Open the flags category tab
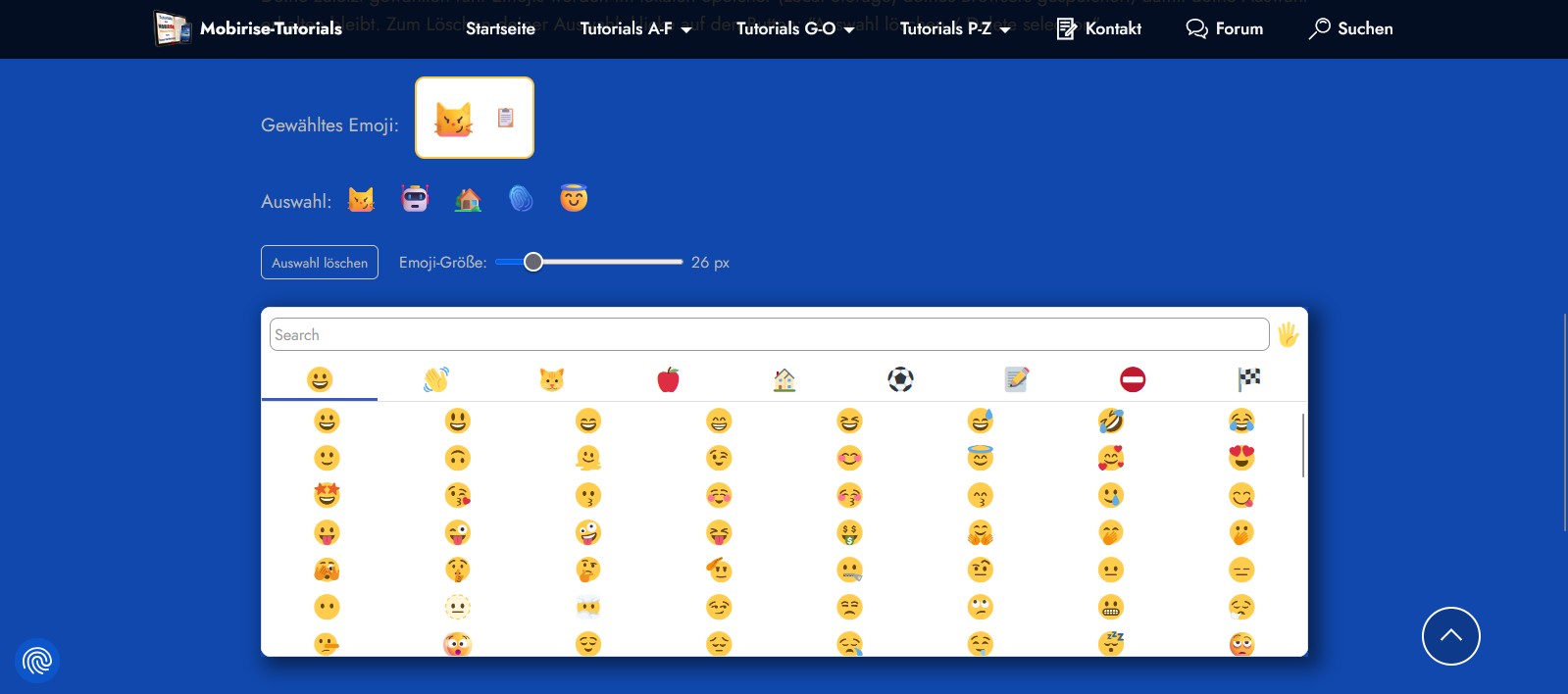This screenshot has height=694, width=1568. coord(1248,379)
